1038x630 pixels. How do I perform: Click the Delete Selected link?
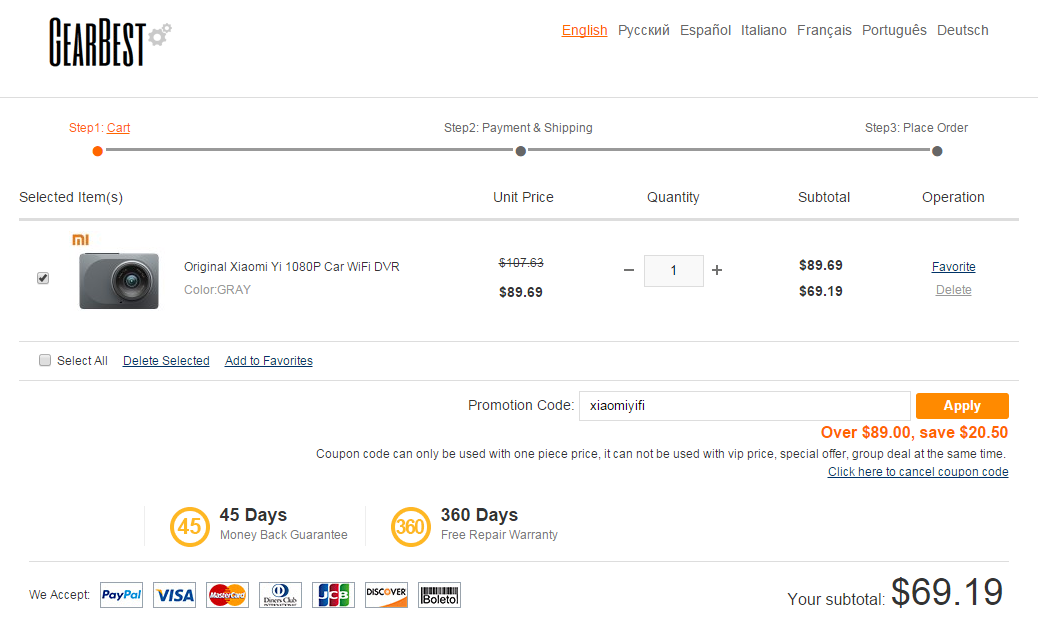[x=166, y=361]
